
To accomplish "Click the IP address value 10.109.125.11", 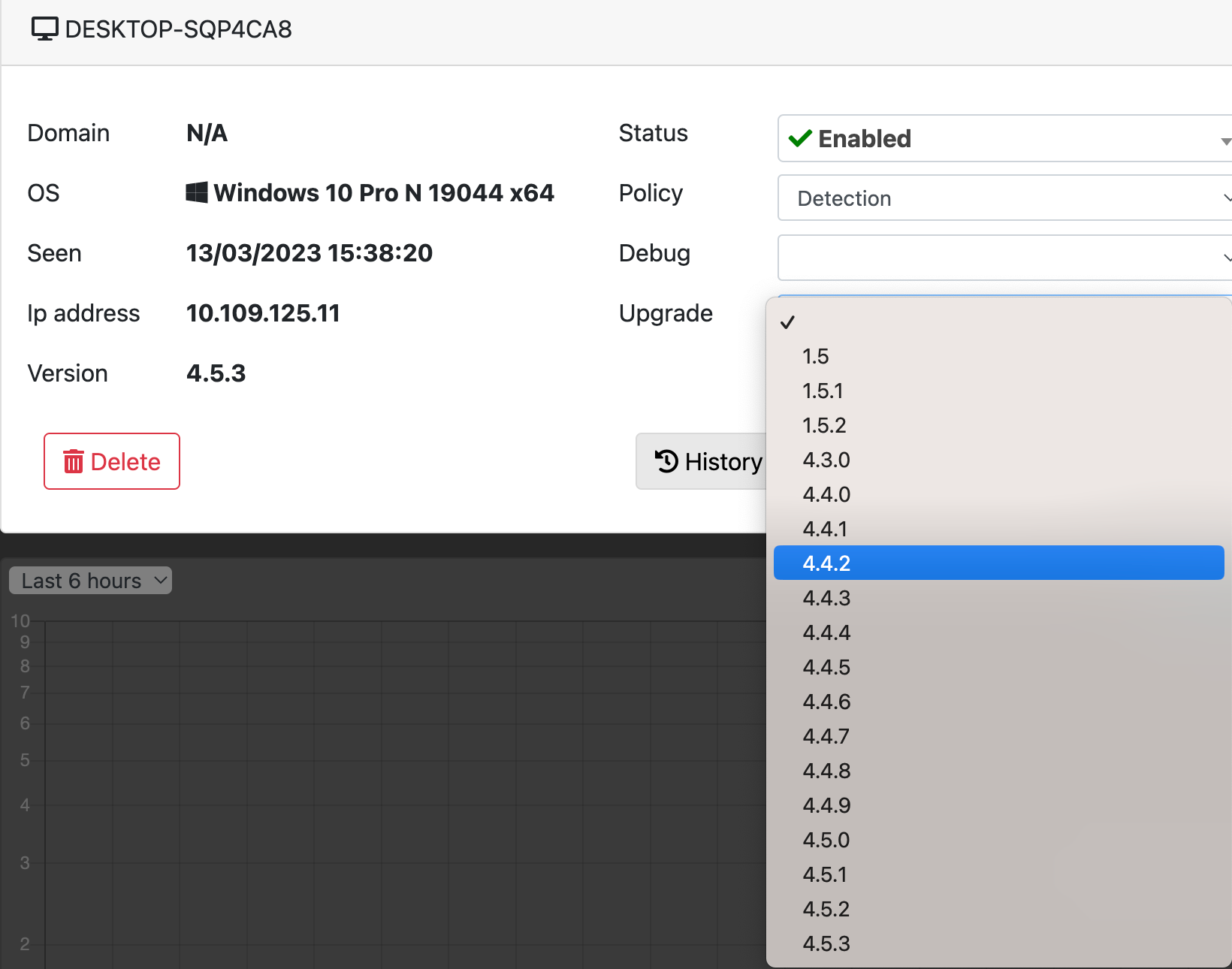I will point(263,313).
